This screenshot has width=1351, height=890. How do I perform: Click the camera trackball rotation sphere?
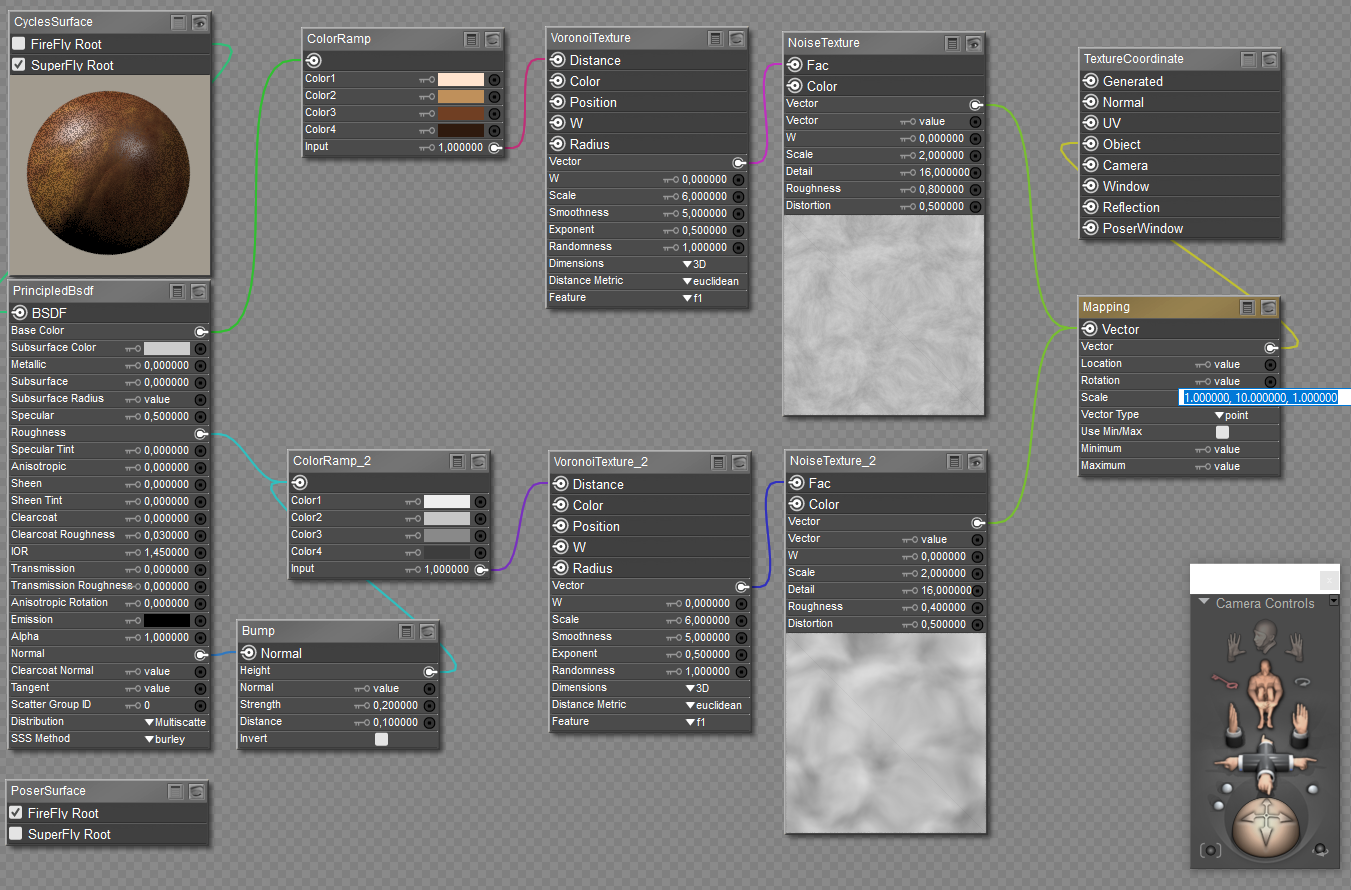tap(1266, 825)
